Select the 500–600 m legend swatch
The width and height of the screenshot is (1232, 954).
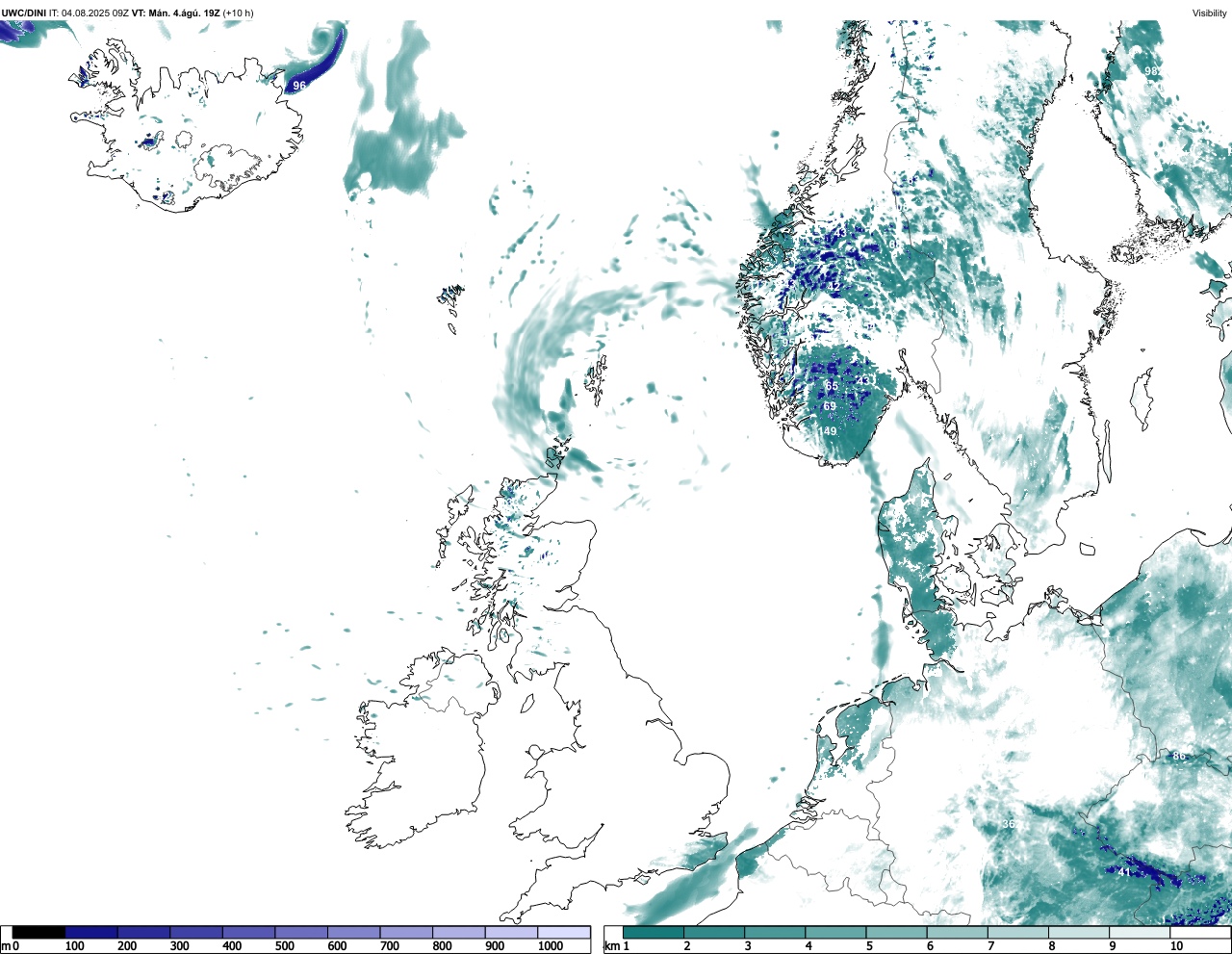pos(301,933)
